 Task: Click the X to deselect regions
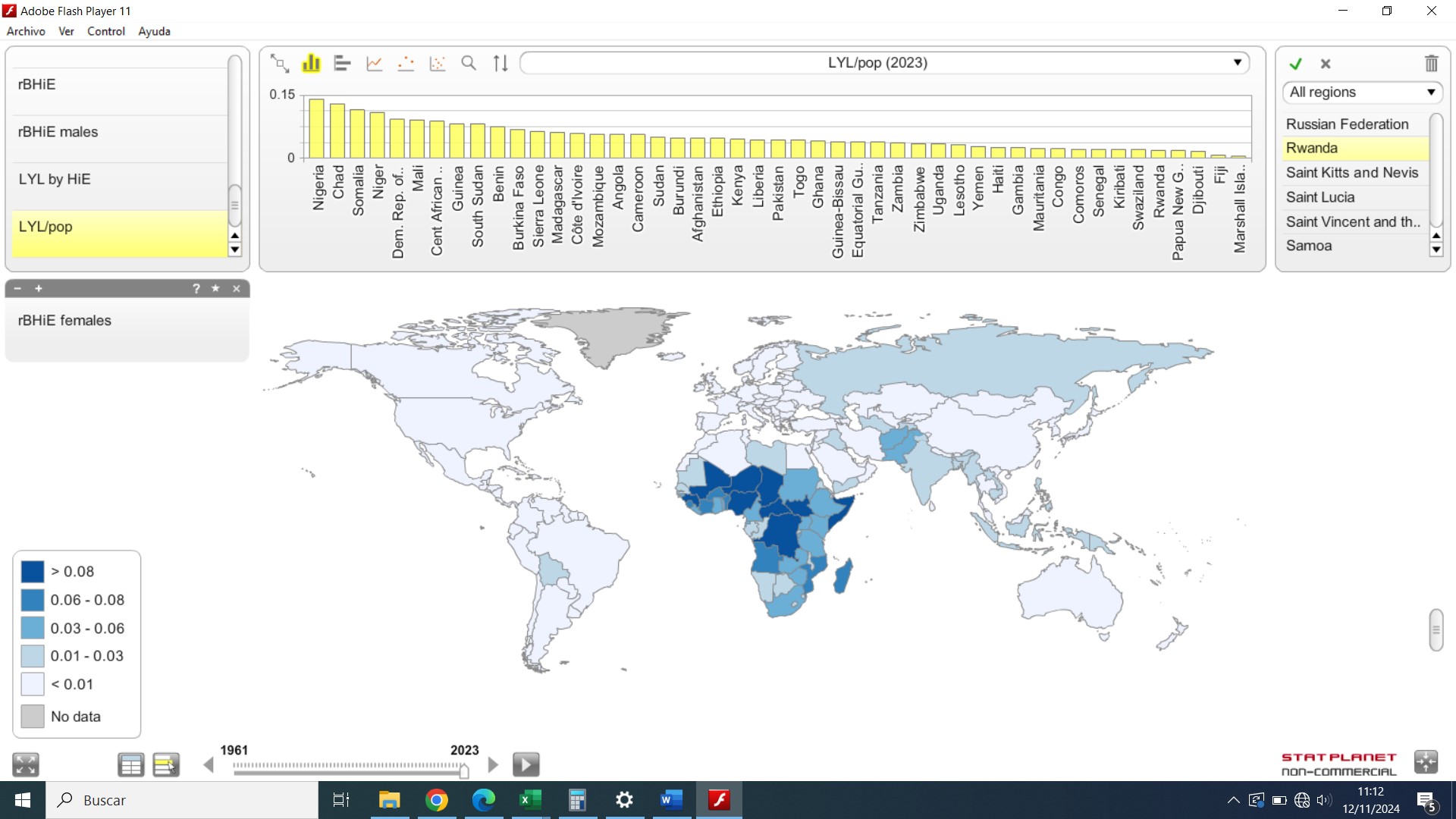[x=1326, y=64]
